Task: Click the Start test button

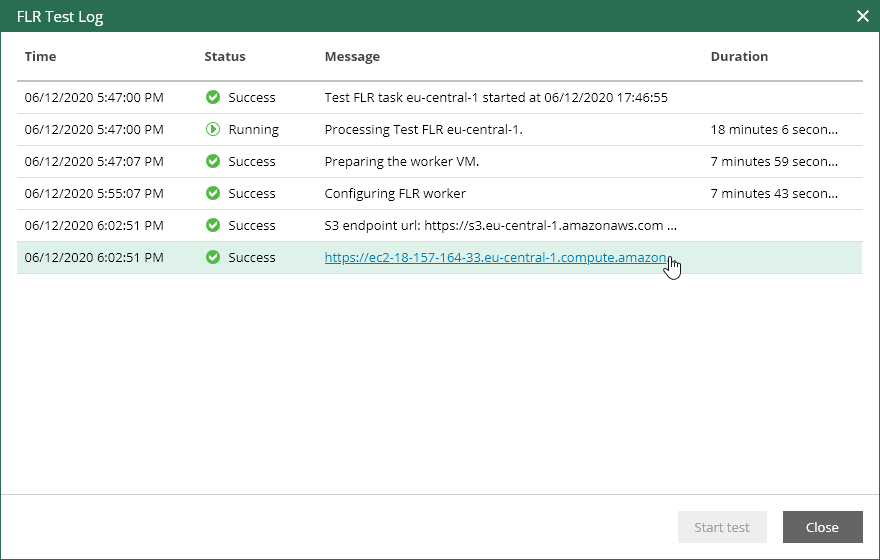Action: [722, 527]
